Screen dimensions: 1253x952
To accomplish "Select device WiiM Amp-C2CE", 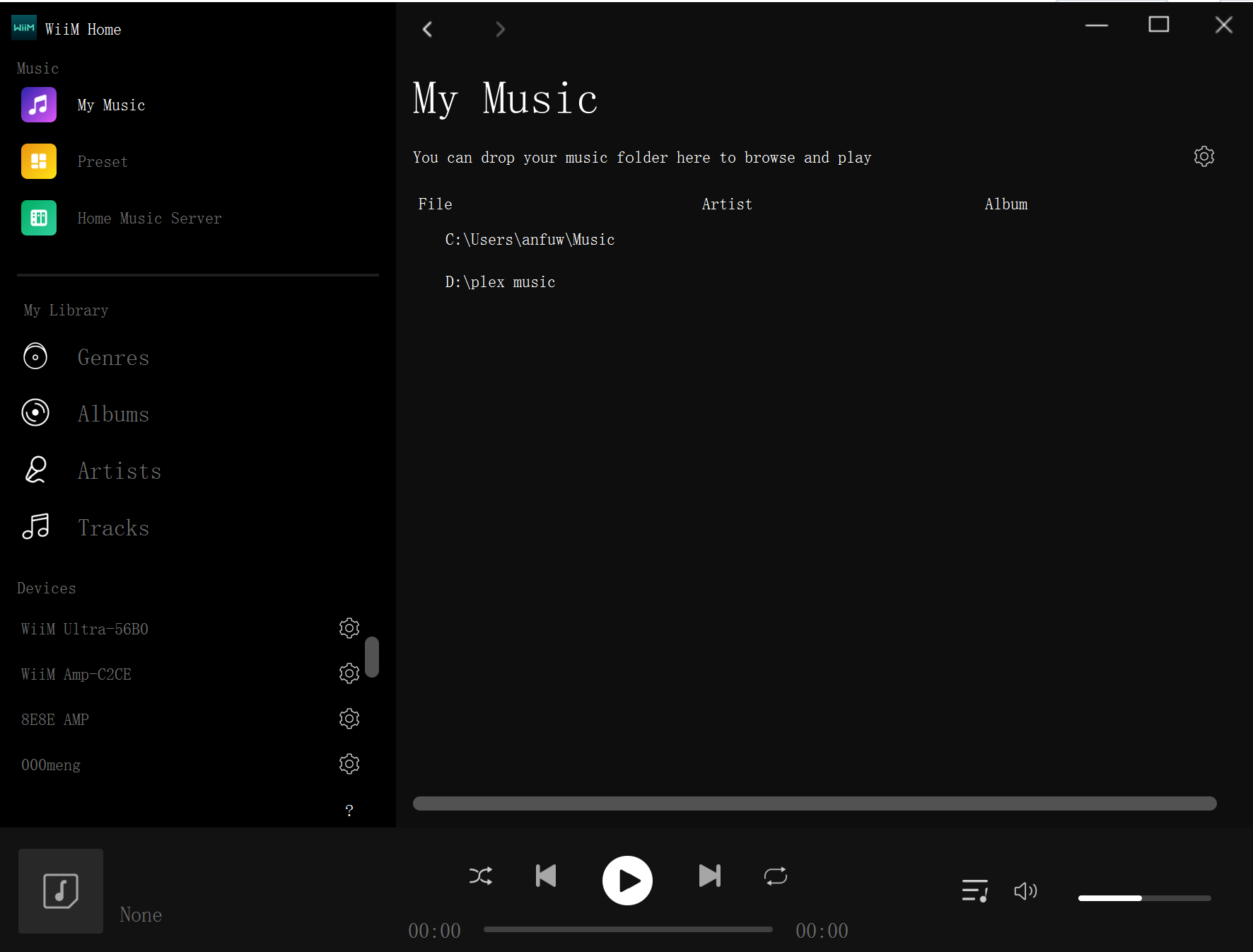I will click(76, 674).
